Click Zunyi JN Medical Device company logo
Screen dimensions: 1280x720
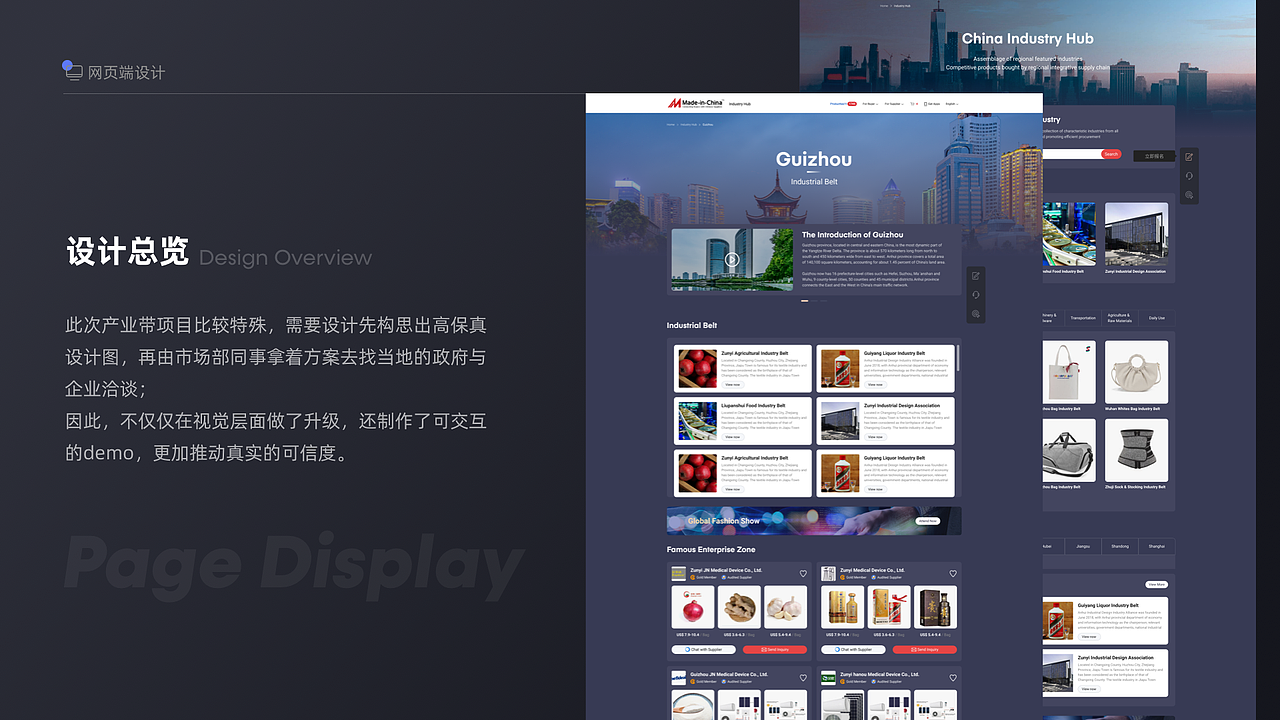click(x=679, y=573)
